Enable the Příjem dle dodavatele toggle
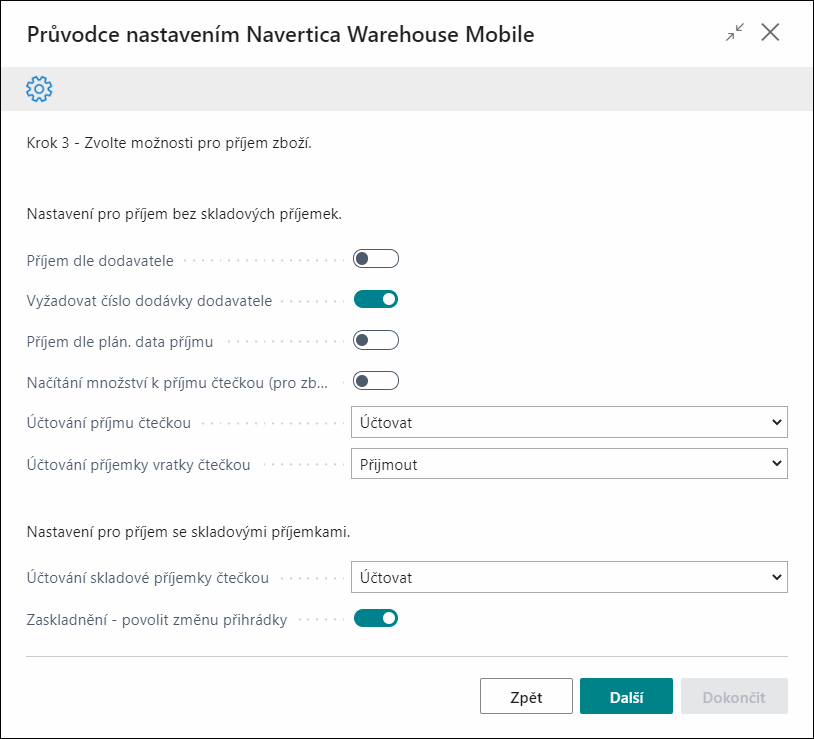Viewport: 814px width, 739px height. click(x=376, y=259)
